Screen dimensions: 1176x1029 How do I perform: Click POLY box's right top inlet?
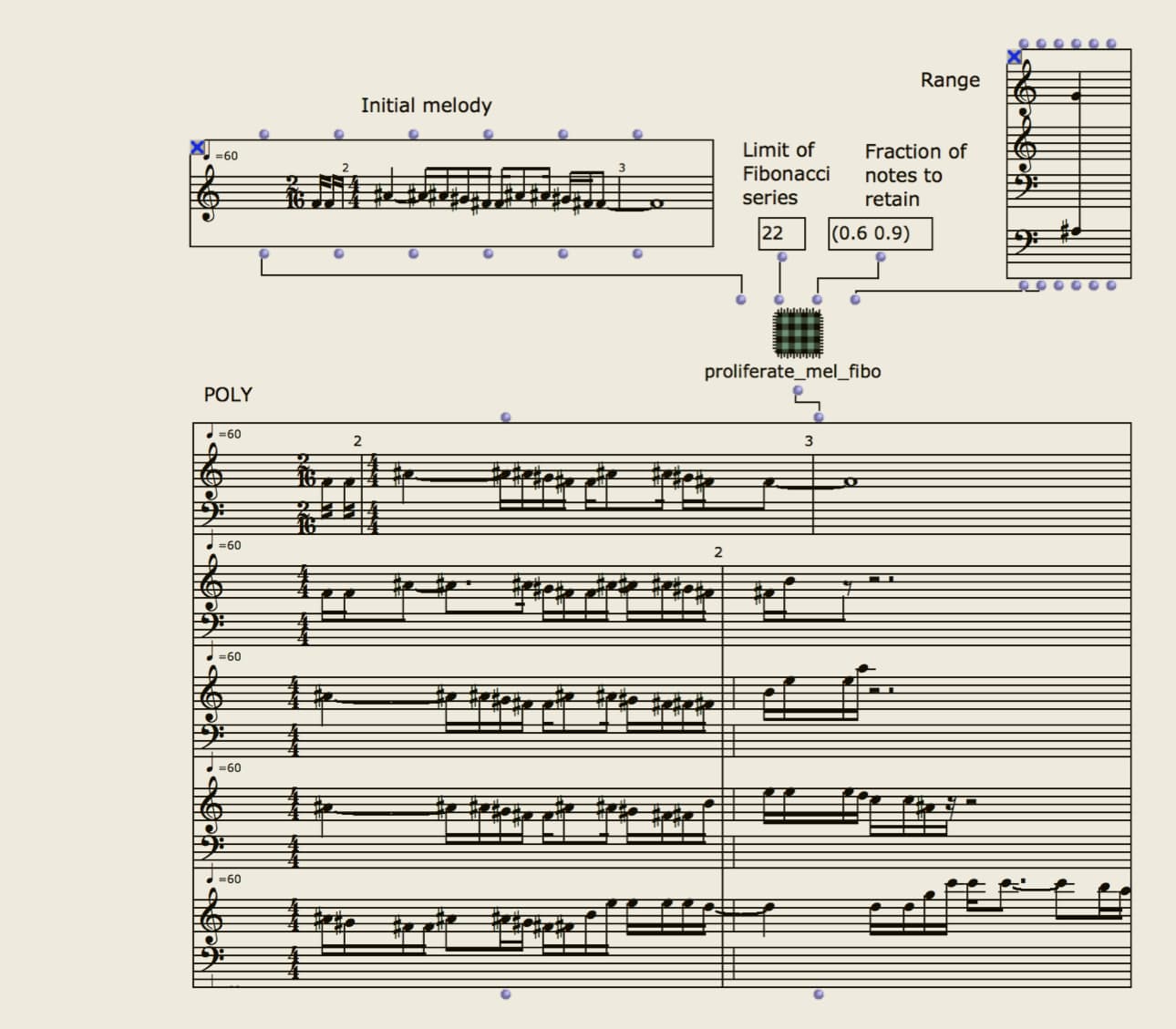(x=818, y=417)
